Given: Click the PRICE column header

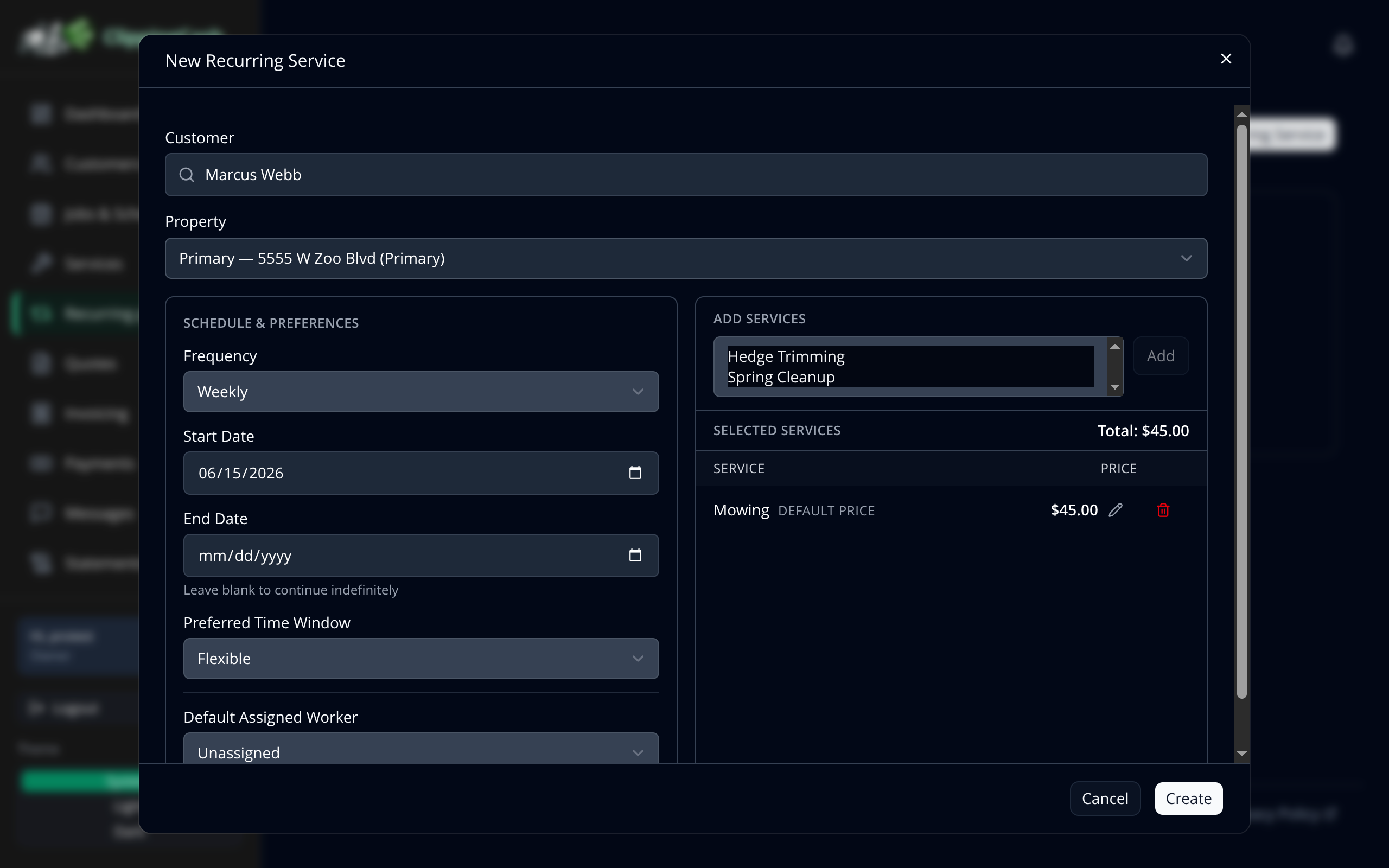Looking at the screenshot, I should coord(1118,468).
